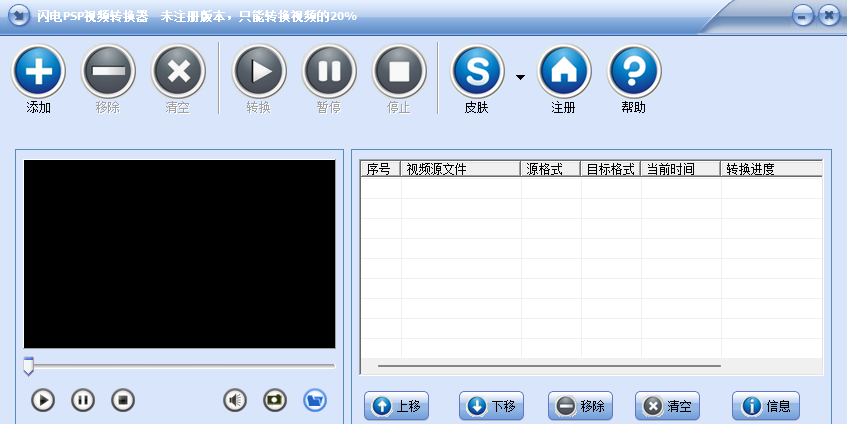Click the 转换进度 column header

[771, 169]
